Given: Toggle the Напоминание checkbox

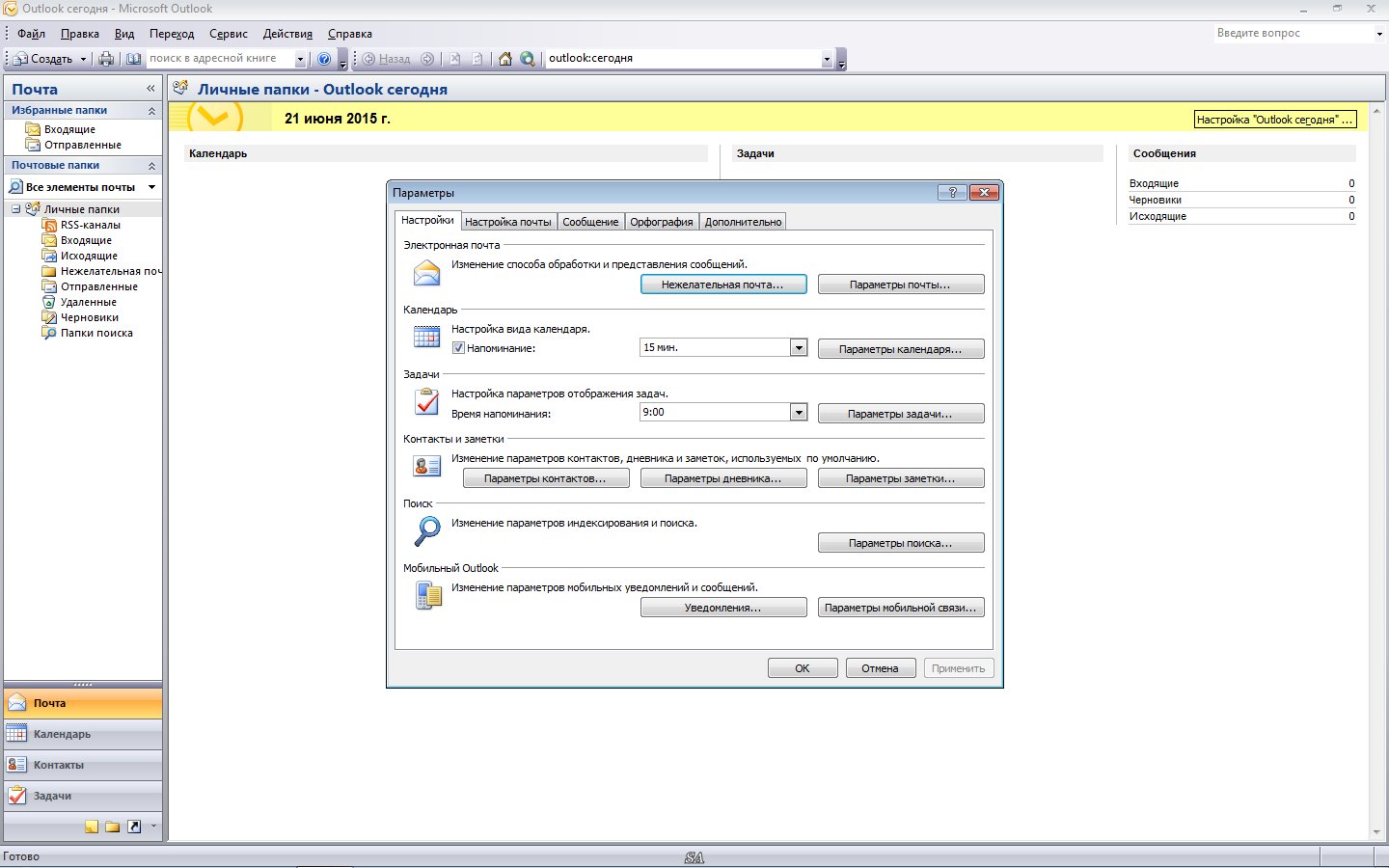Looking at the screenshot, I should [x=458, y=348].
